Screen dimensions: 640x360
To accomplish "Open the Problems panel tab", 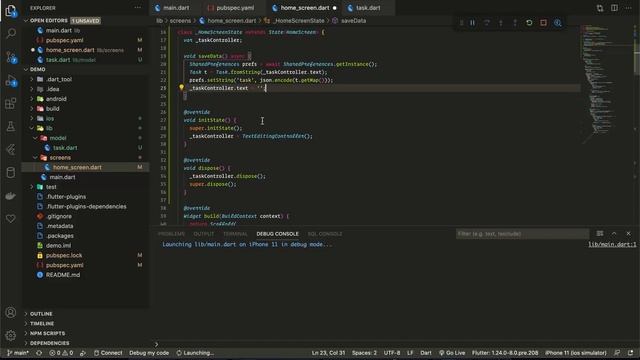I will tap(171, 234).
